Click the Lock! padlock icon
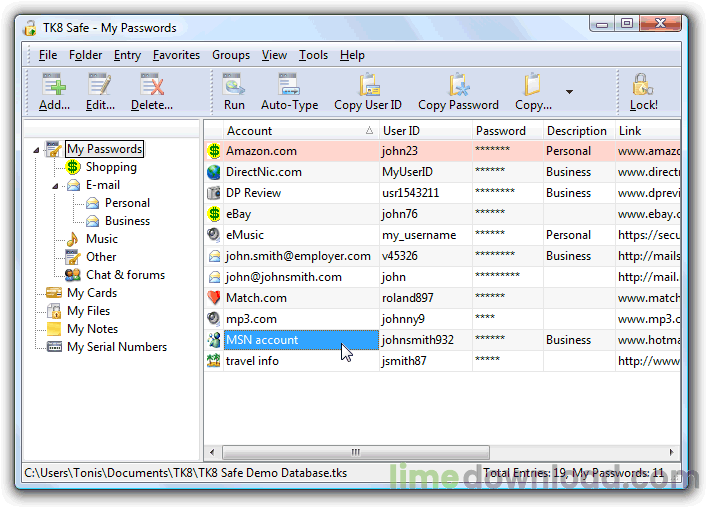The height and width of the screenshot is (508, 707). pos(643,84)
